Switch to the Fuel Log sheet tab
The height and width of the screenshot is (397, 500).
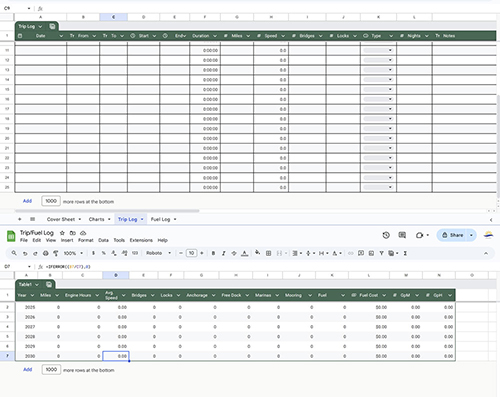click(163, 219)
